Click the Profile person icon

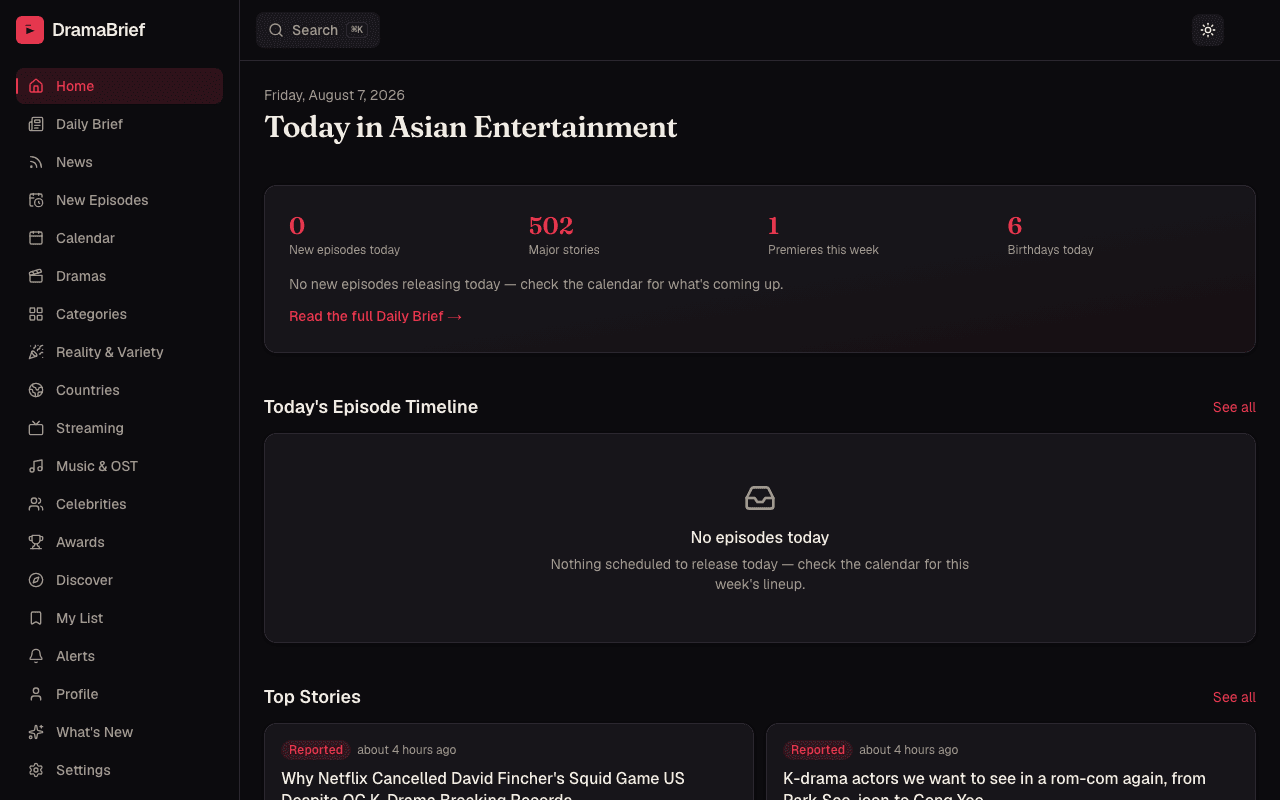pyautogui.click(x=36, y=694)
